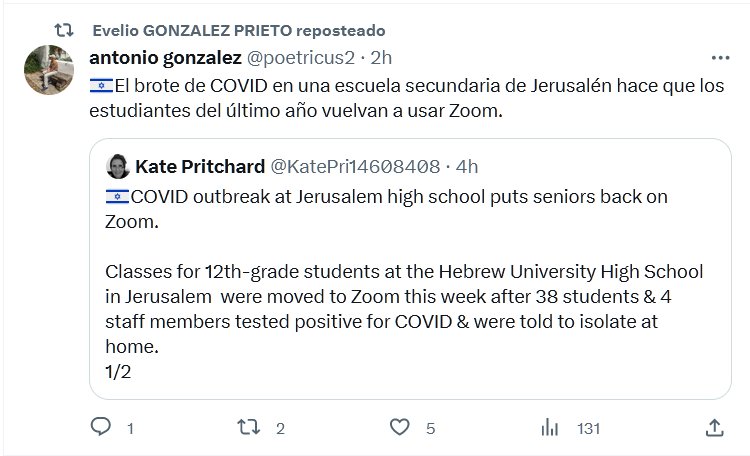Click the share upload icon
Viewport: 750px width, 456px height.
(x=714, y=427)
